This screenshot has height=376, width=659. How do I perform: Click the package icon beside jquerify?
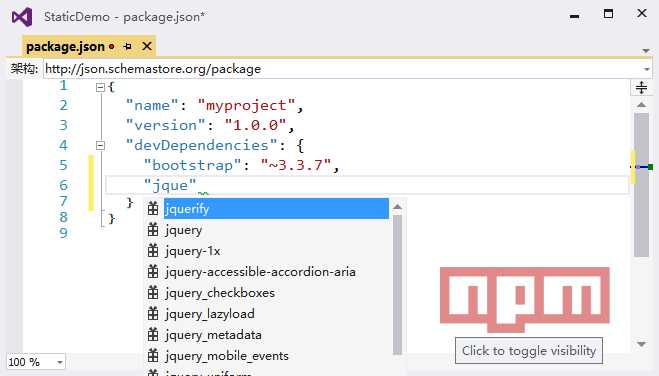pos(153,208)
